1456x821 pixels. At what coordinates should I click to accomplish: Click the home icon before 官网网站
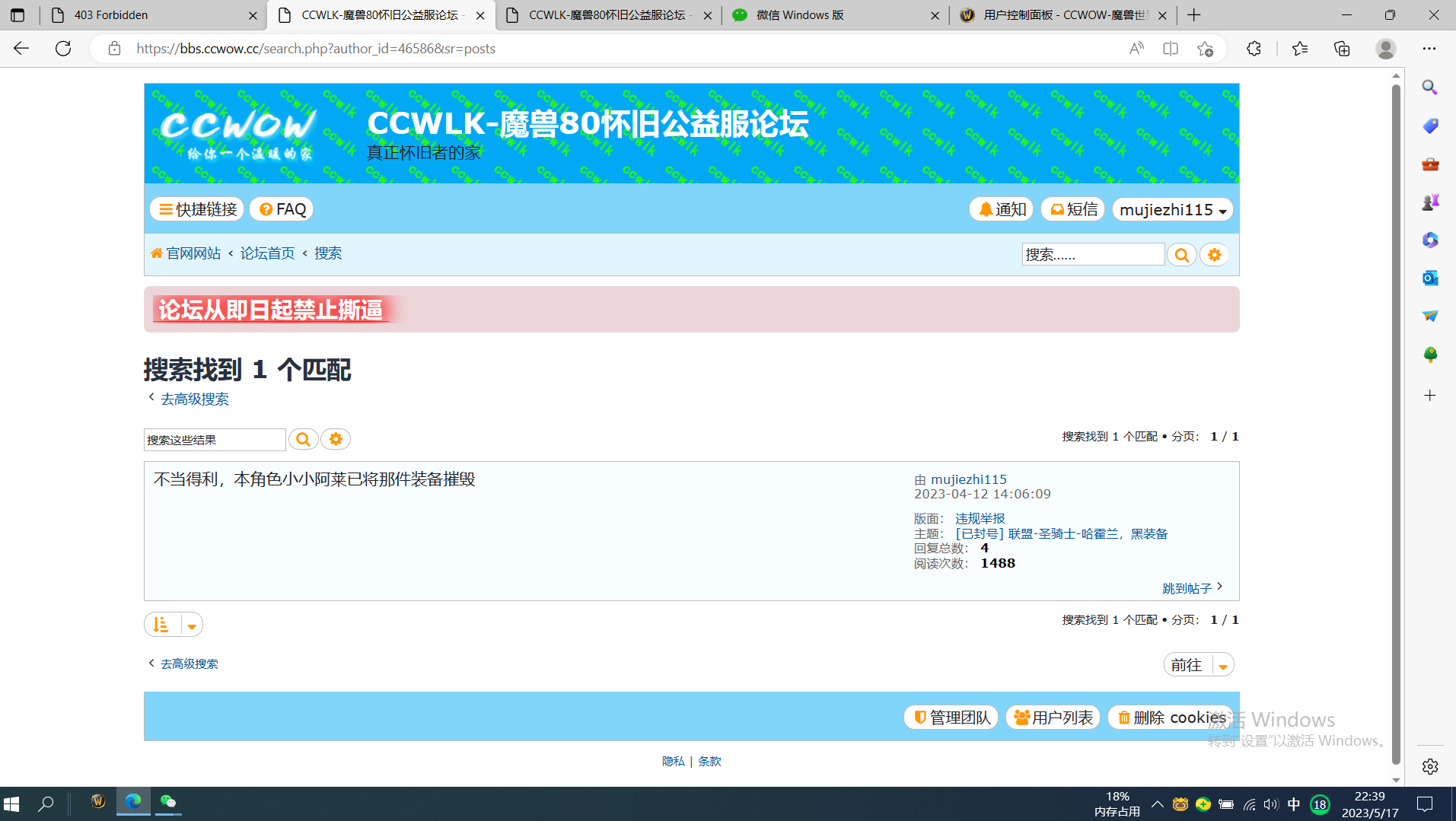tap(156, 253)
